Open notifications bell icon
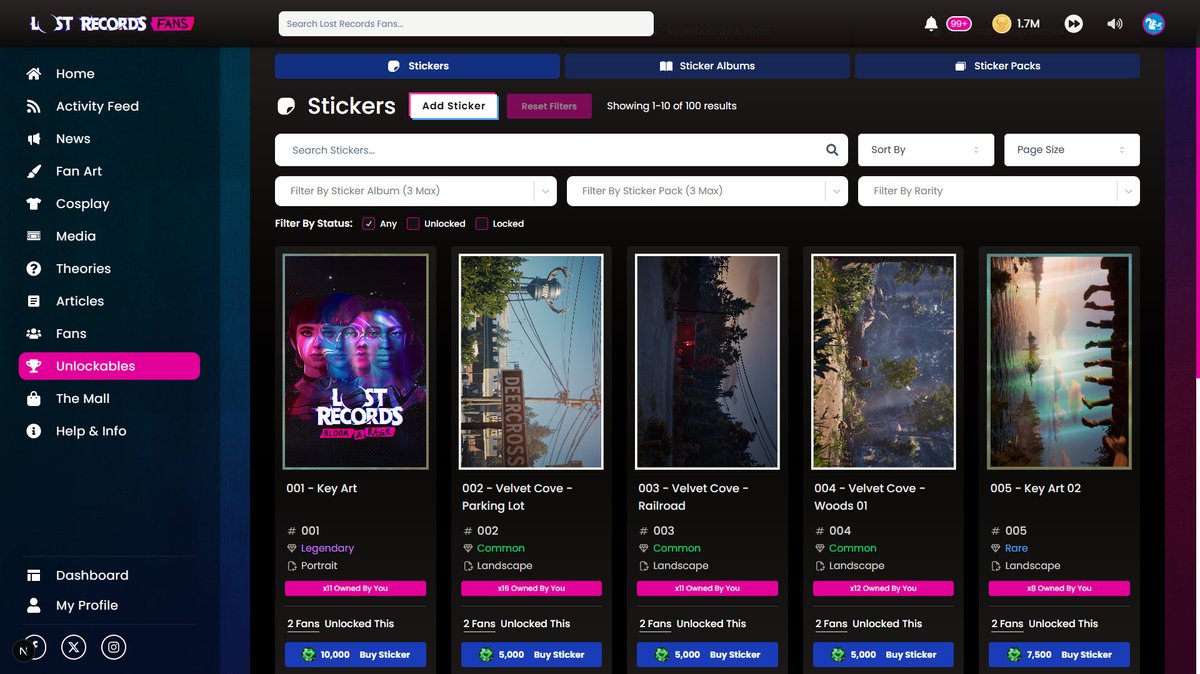The width and height of the screenshot is (1200, 674). pyautogui.click(x=931, y=24)
